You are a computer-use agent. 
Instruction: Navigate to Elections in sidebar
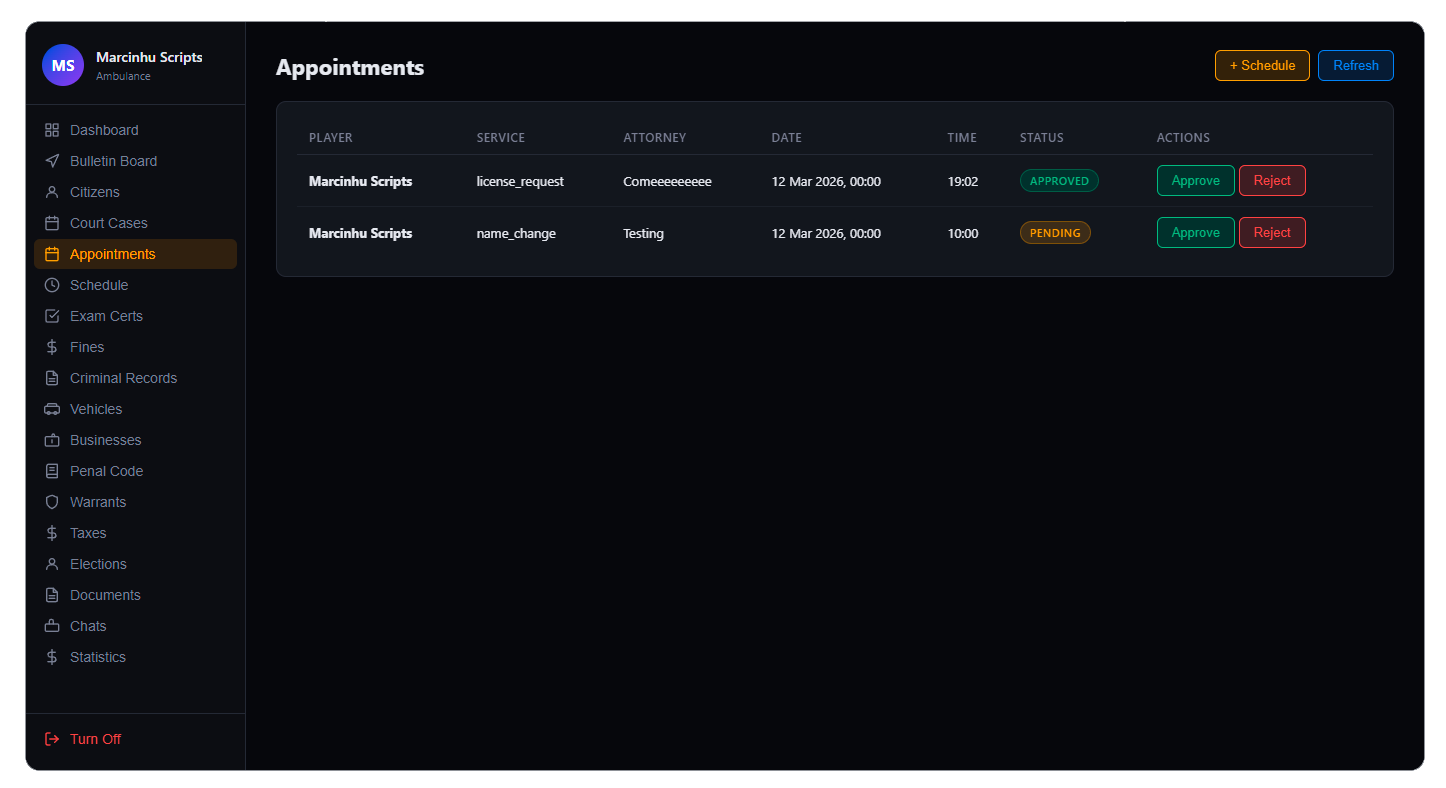point(98,564)
